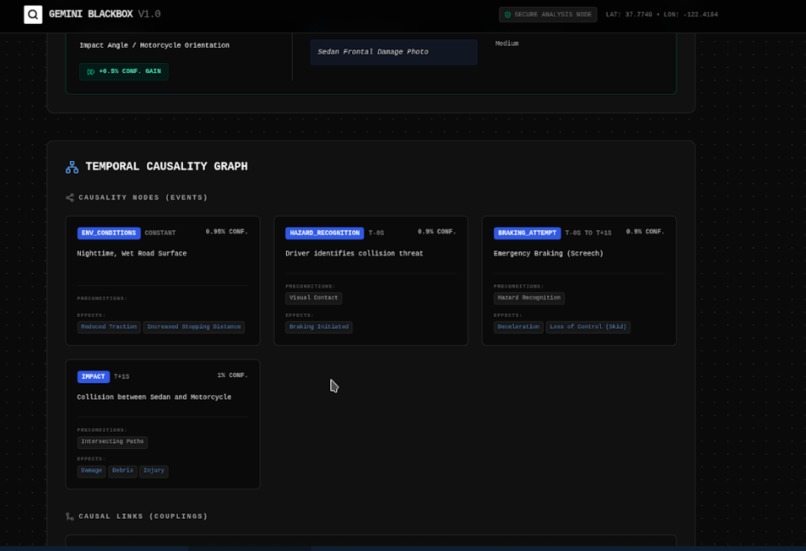
Task: Click the Secure Analysis Node badge
Action: pyautogui.click(x=548, y=14)
